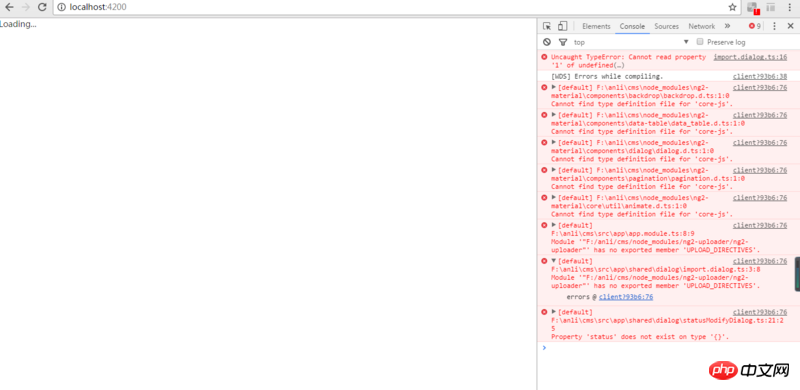Image resolution: width=800 pixels, height=390 pixels.
Task: Reload the localhost page
Action: (42, 7)
